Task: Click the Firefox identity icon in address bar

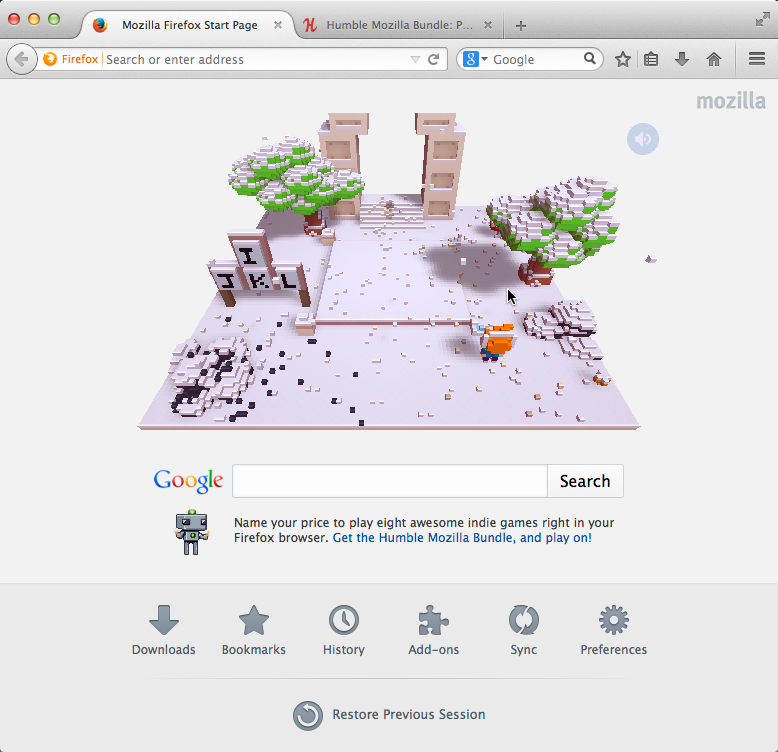Action: (x=50, y=59)
